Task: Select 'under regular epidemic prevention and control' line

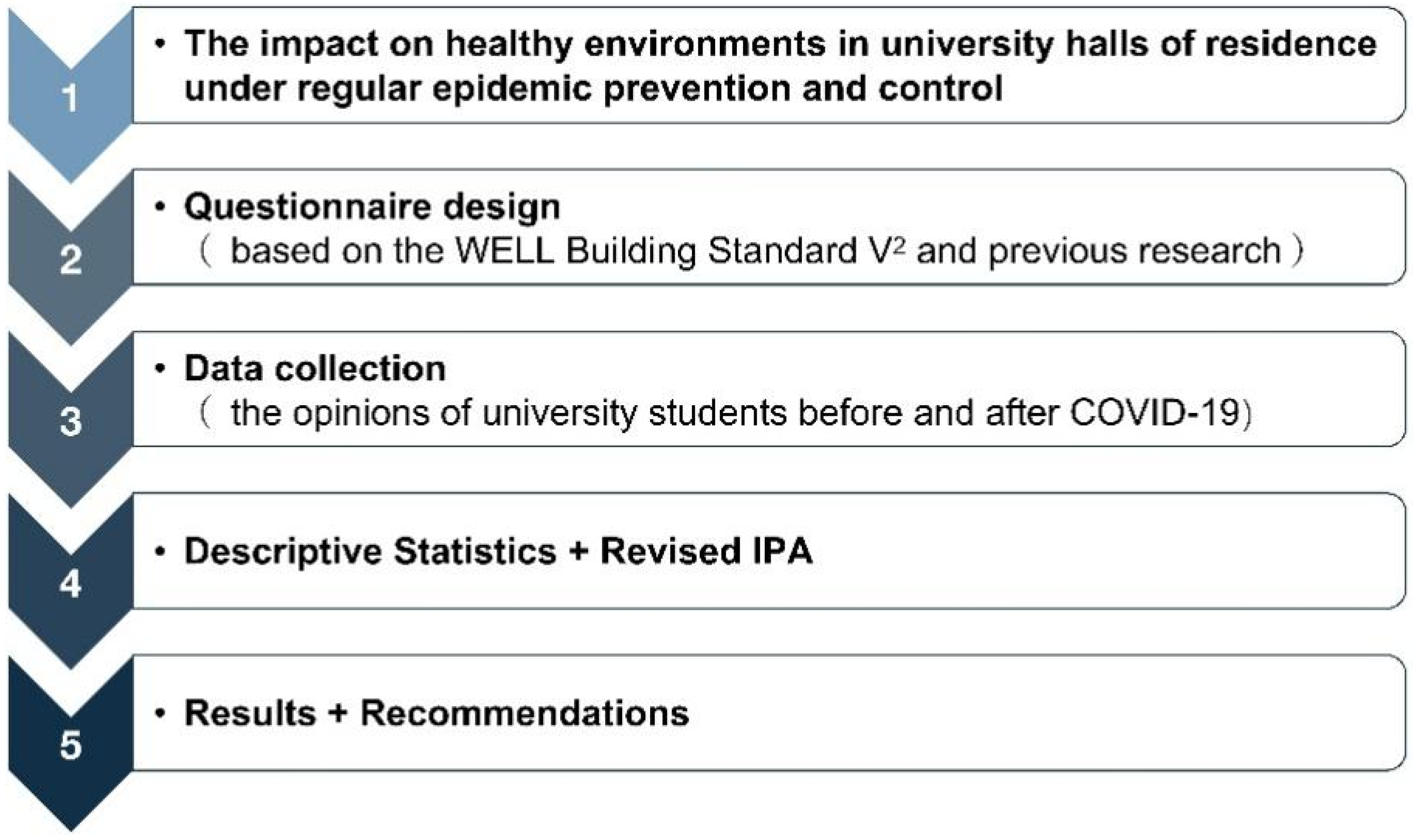Action: click(x=593, y=88)
